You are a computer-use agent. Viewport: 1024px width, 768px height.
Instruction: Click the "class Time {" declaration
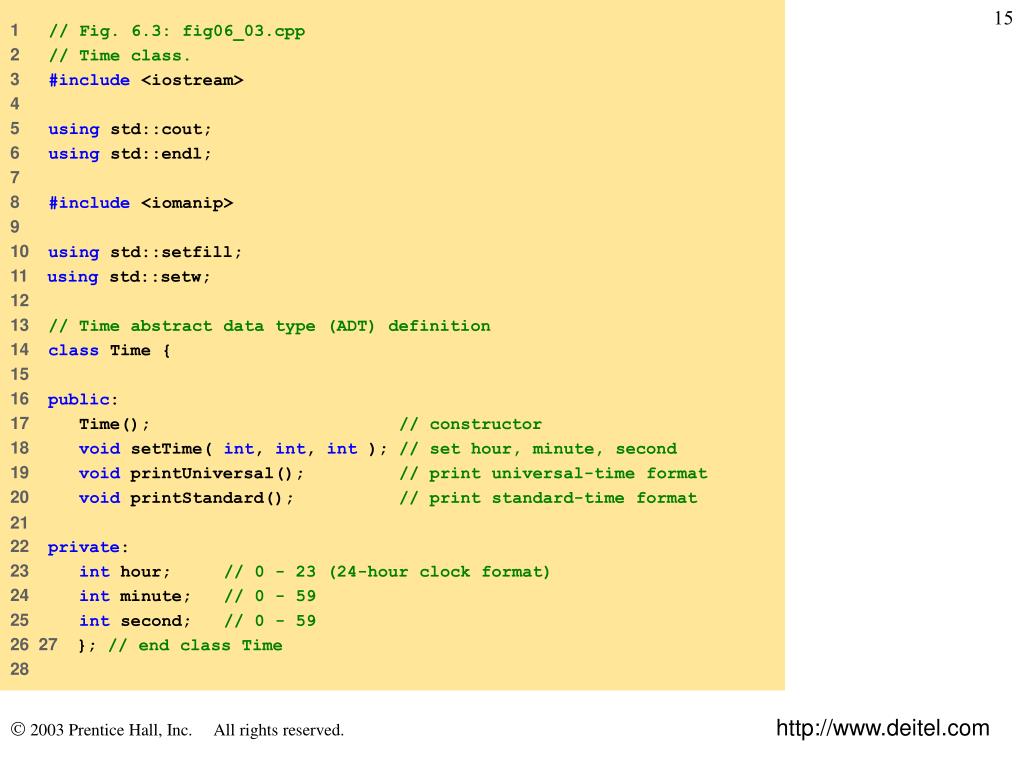click(109, 351)
